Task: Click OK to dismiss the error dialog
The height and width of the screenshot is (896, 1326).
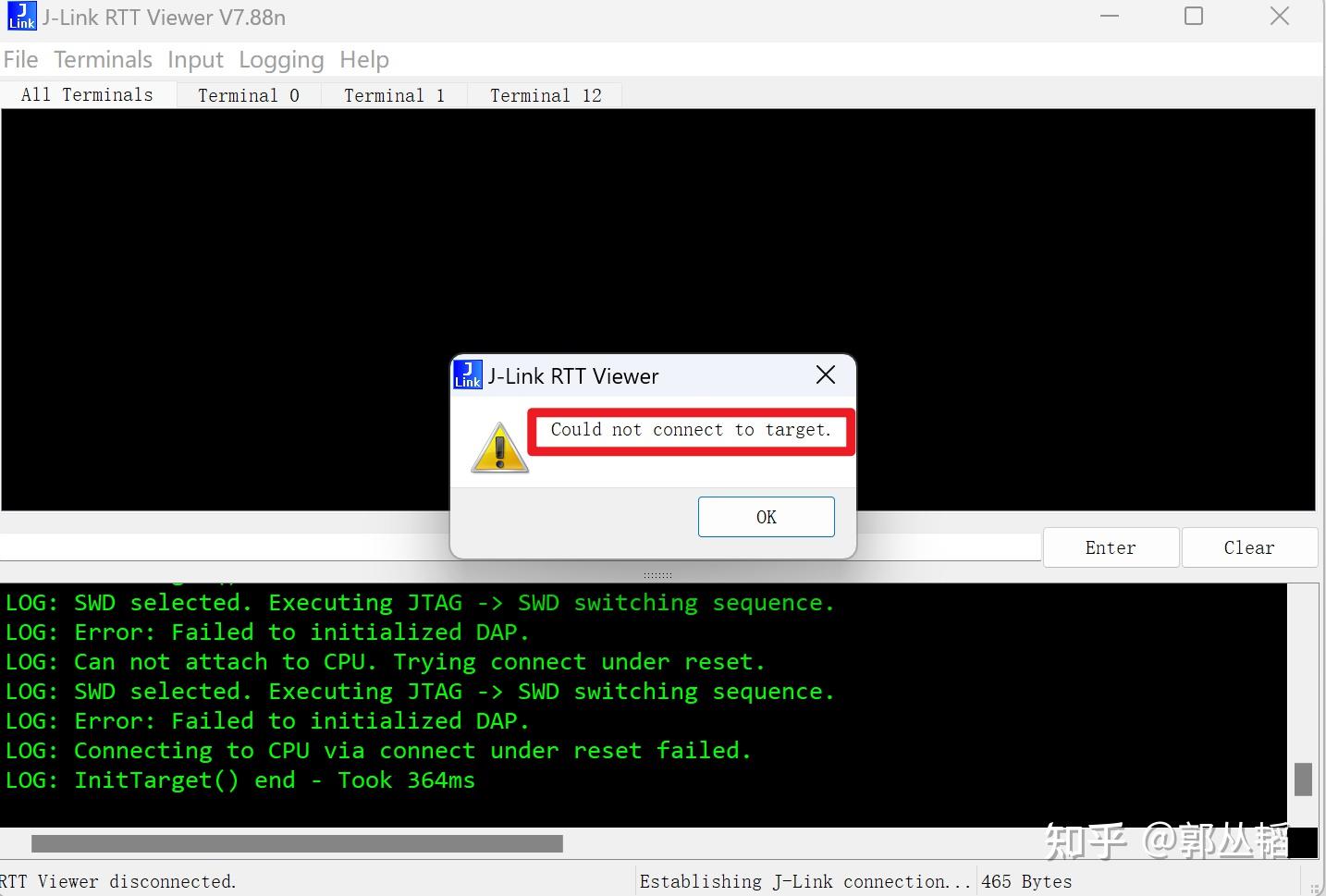Action: pyautogui.click(x=766, y=516)
